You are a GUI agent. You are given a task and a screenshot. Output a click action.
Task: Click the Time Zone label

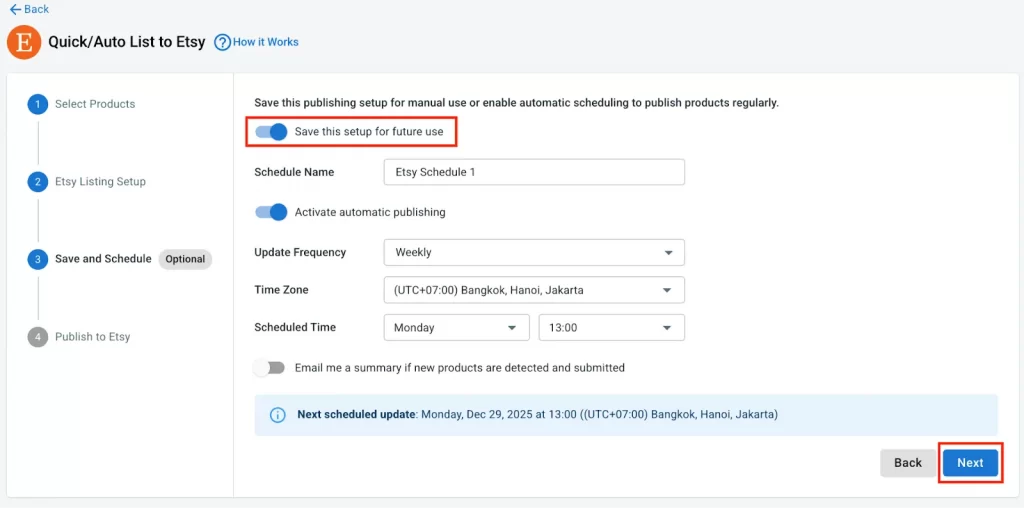tap(281, 290)
